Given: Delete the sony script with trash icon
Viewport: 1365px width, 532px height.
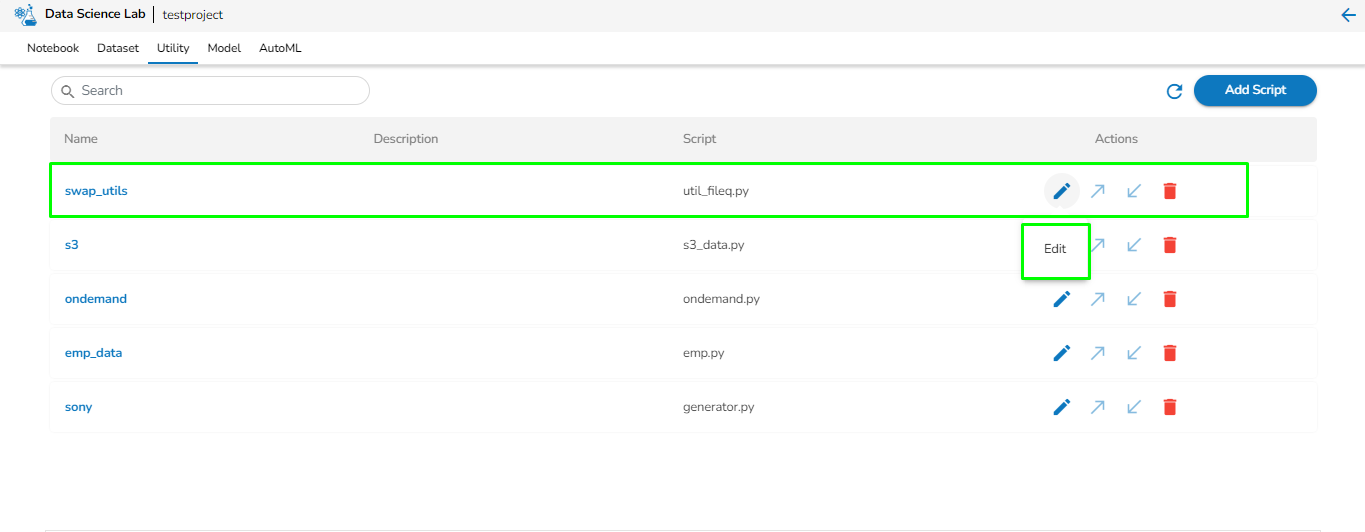Looking at the screenshot, I should tap(1170, 407).
